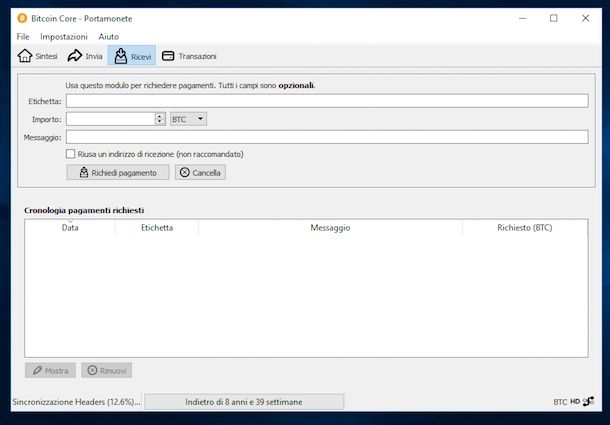
Task: Focus the Etichetta text field
Action: point(327,101)
